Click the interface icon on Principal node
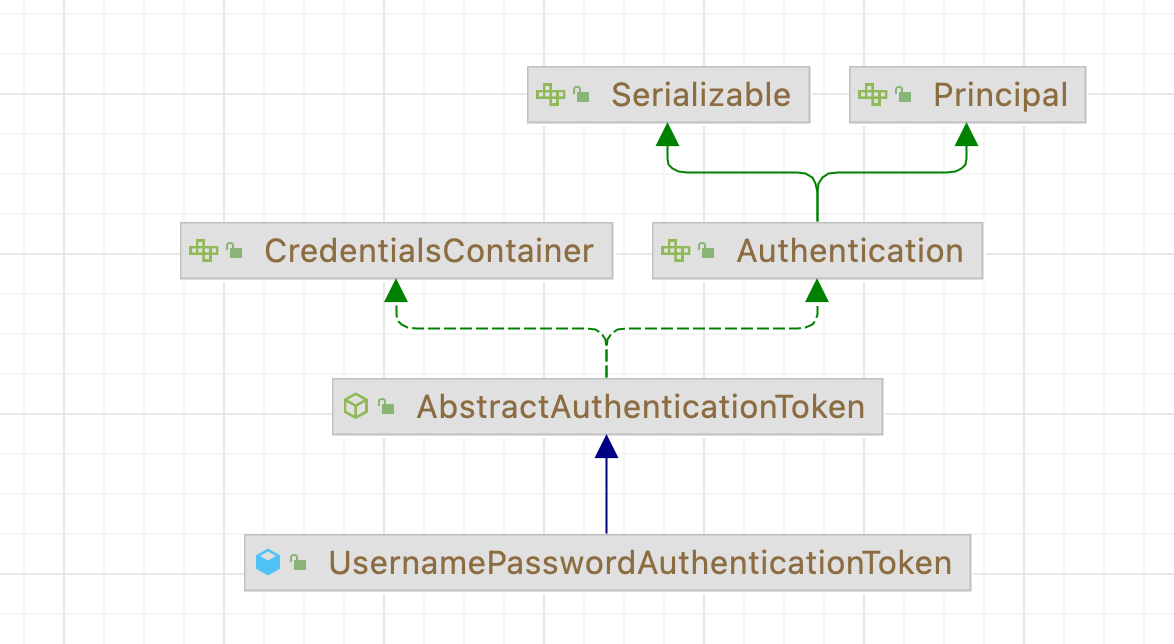This screenshot has height=644, width=1174. (x=874, y=94)
